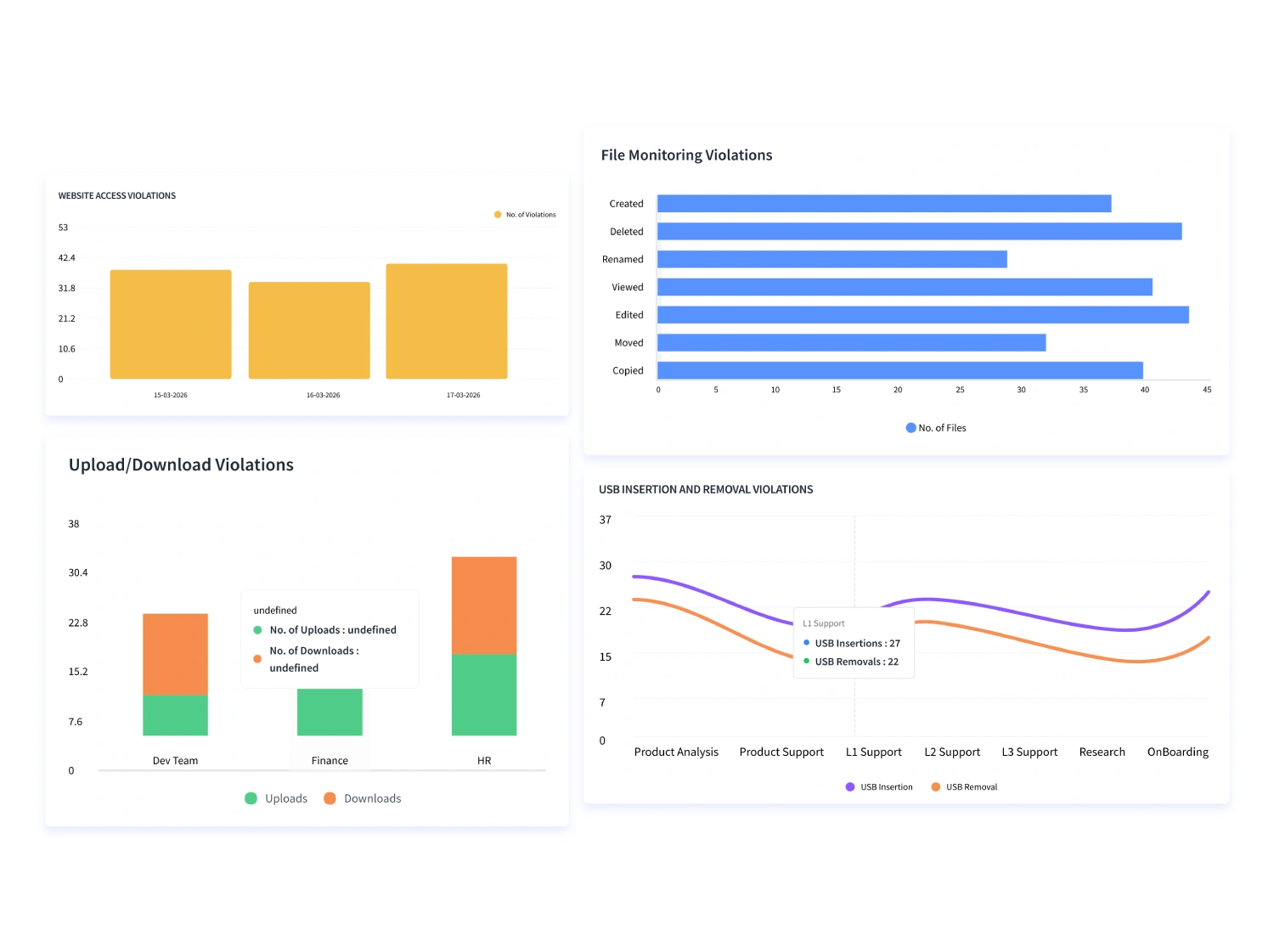The height and width of the screenshot is (952, 1274).
Task: Click the Finance uploads bar
Action: 330,712
